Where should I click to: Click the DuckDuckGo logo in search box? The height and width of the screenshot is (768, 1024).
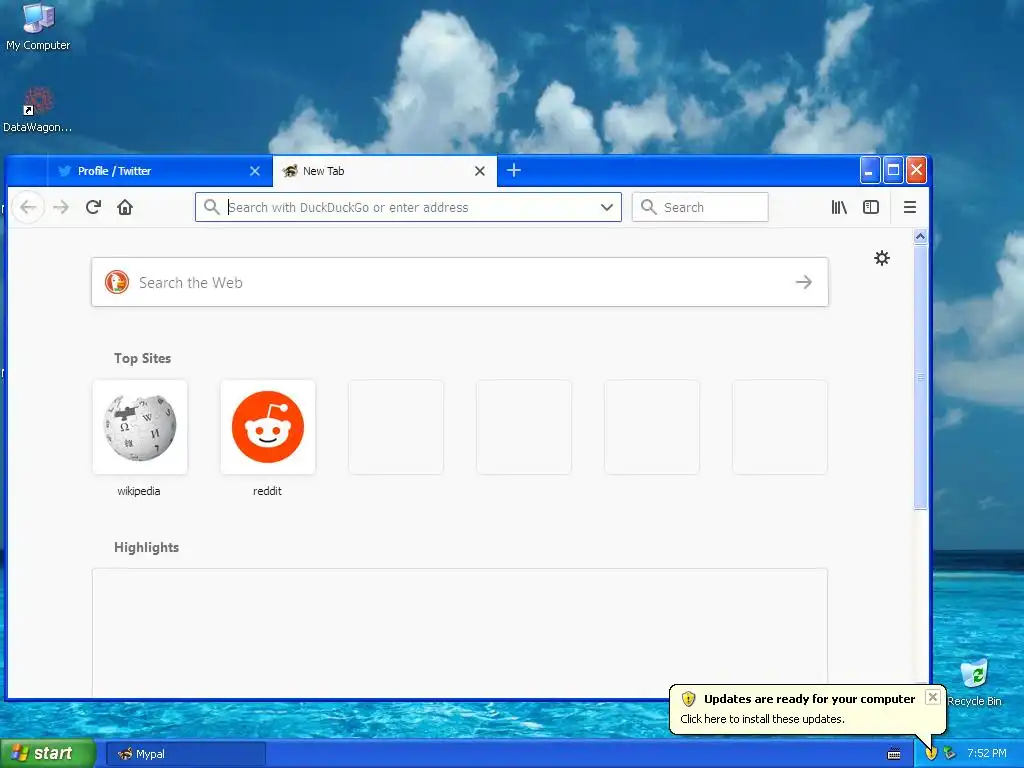[117, 282]
